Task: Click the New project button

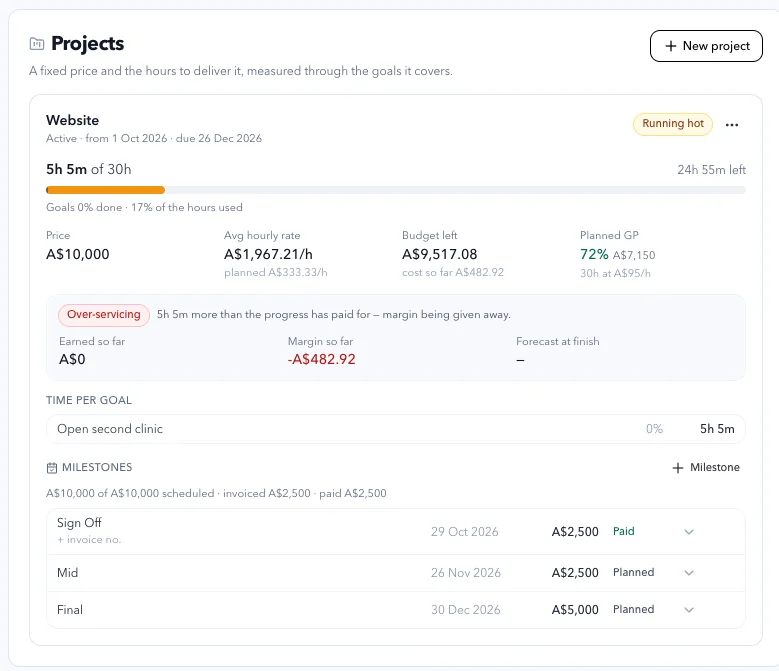Action: point(706,46)
